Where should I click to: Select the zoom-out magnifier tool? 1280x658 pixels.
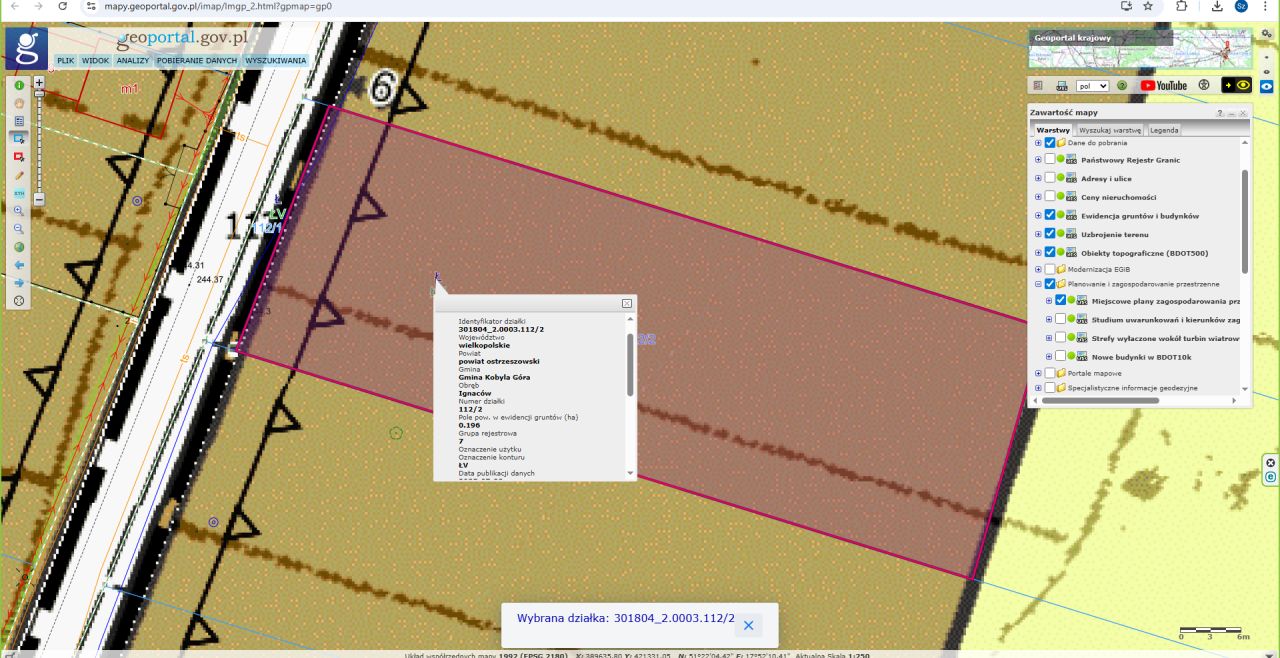click(19, 228)
